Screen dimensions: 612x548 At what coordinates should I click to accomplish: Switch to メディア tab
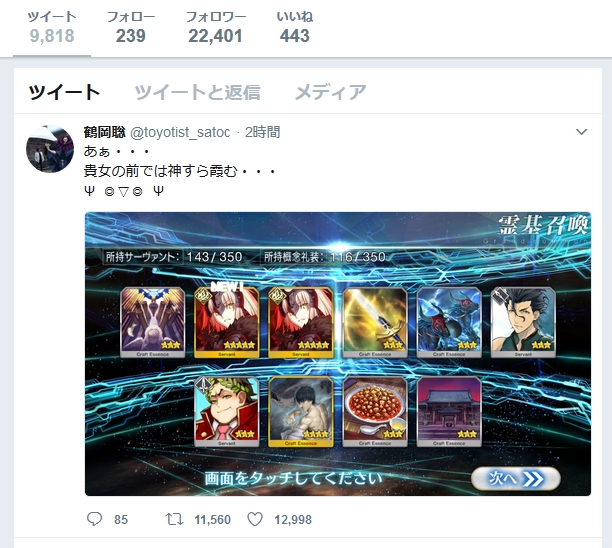(330, 93)
